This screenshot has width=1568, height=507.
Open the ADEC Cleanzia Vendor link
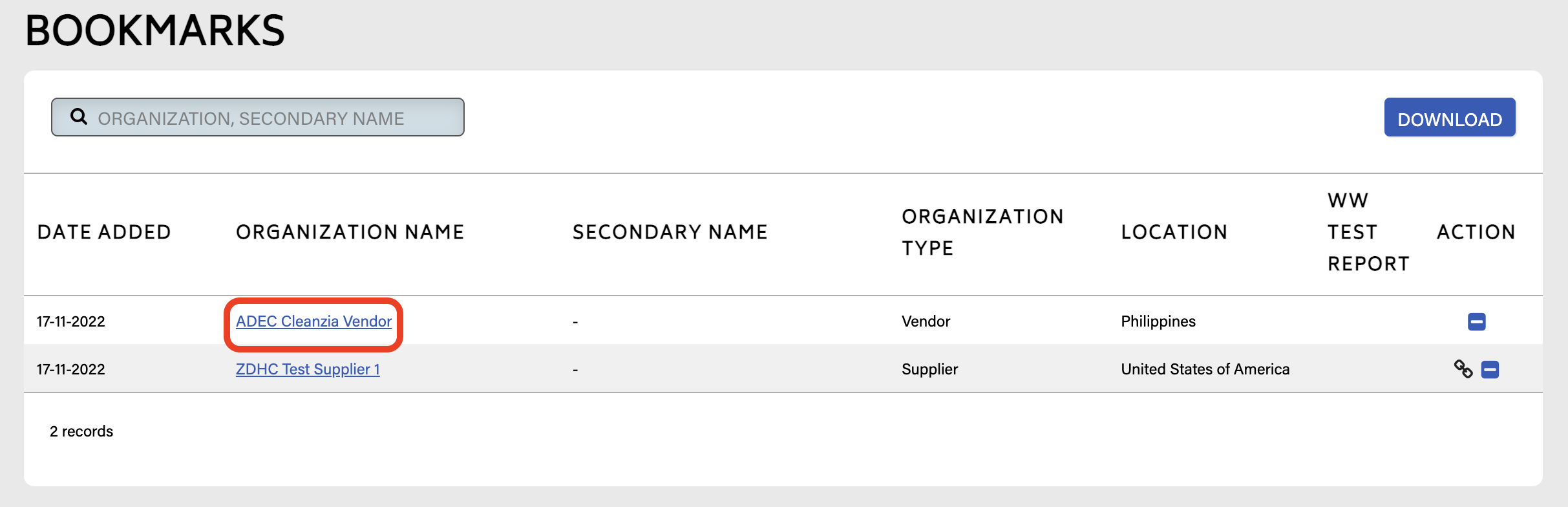[x=313, y=321]
